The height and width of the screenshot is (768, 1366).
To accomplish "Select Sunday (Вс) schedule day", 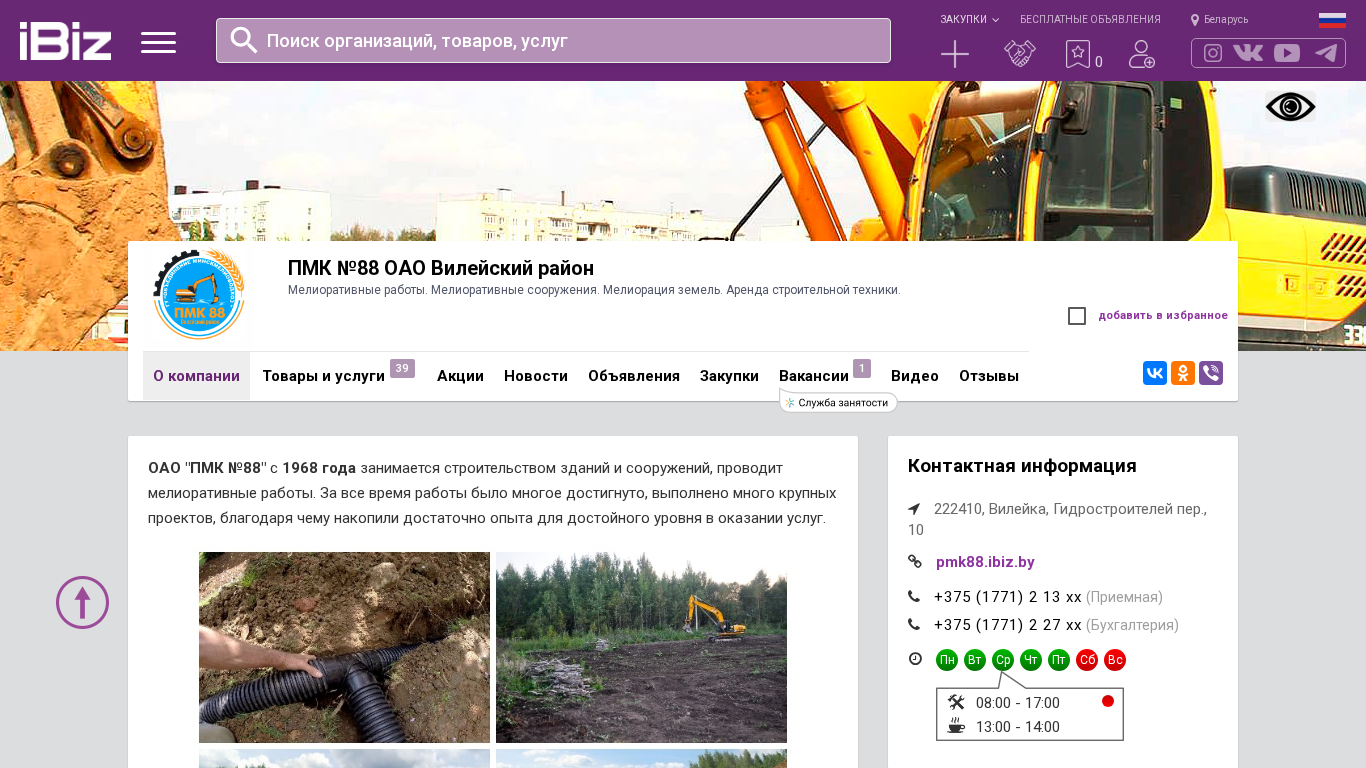I will (1115, 660).
